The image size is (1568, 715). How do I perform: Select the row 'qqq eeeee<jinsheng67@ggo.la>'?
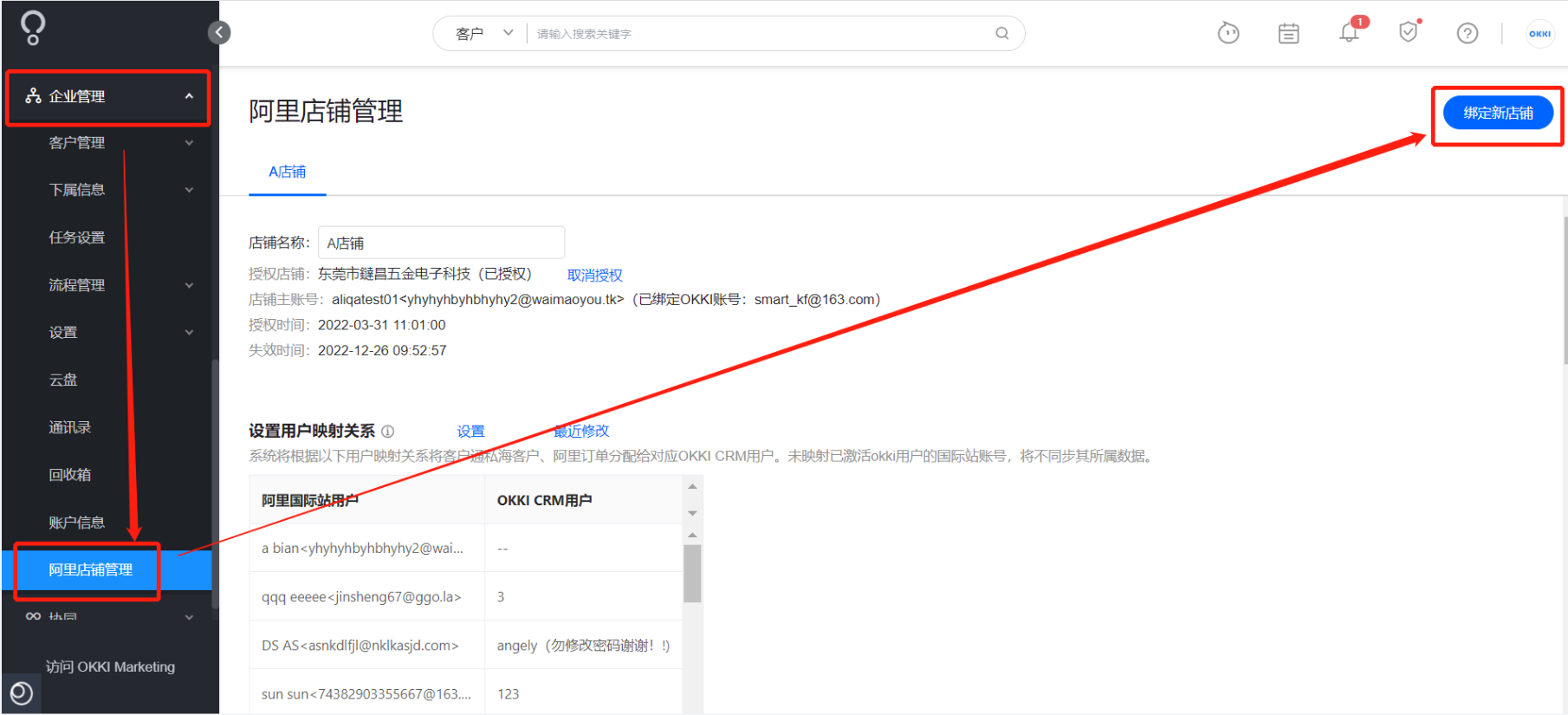tap(466, 596)
